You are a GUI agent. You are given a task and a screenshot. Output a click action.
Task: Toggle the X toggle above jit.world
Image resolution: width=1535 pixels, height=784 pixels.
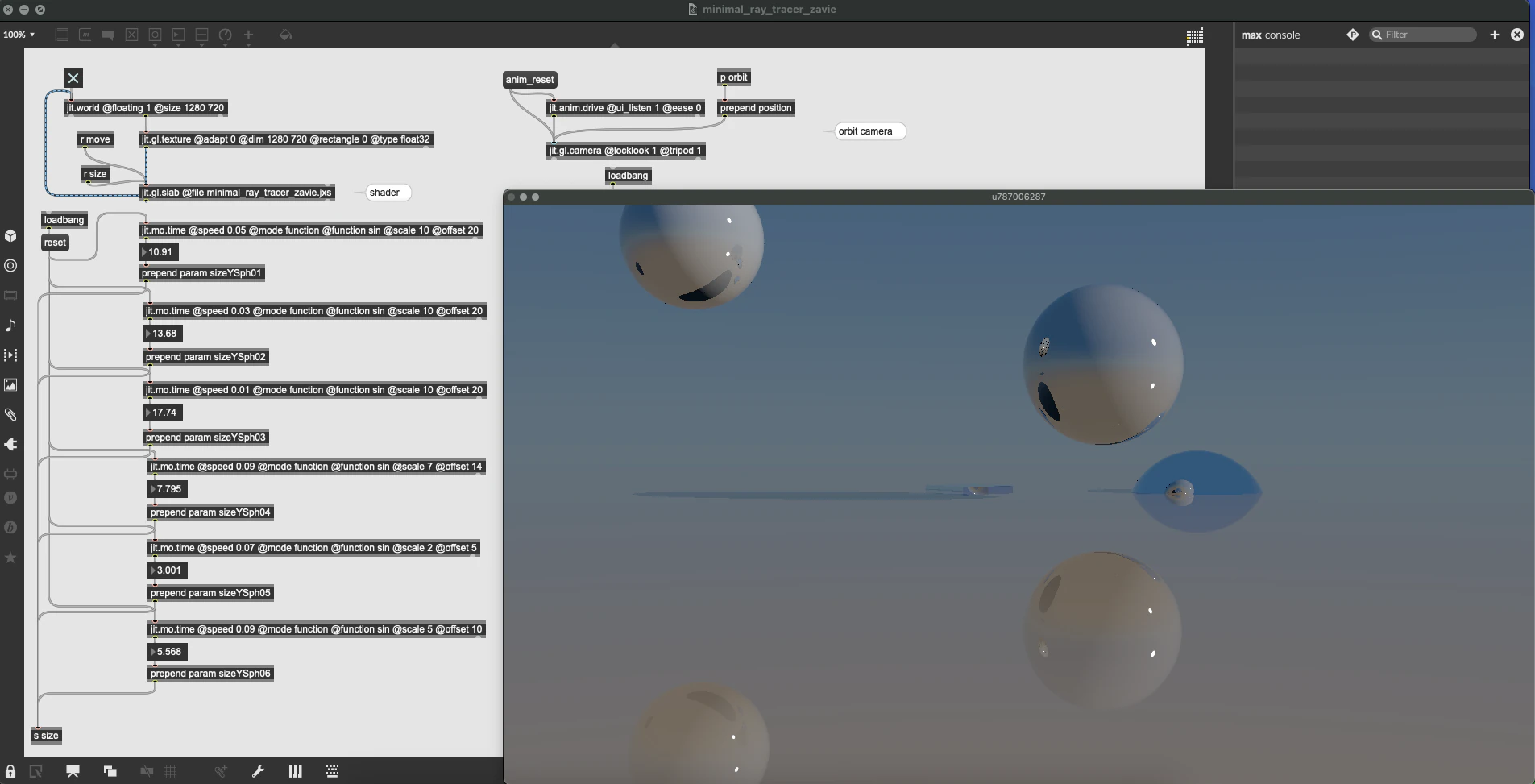tap(73, 78)
